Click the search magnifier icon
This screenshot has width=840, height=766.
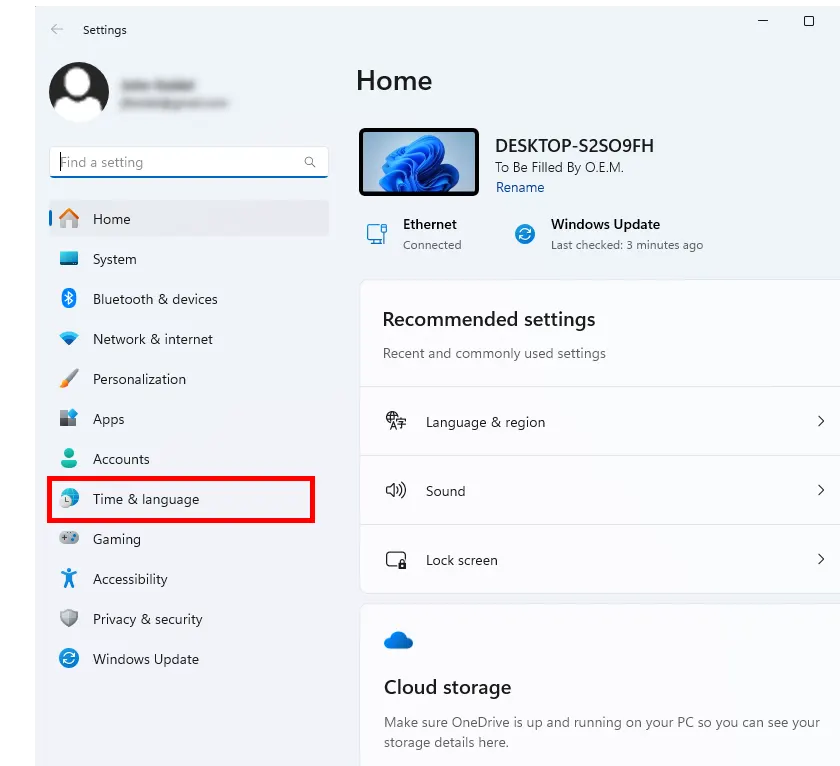click(310, 162)
